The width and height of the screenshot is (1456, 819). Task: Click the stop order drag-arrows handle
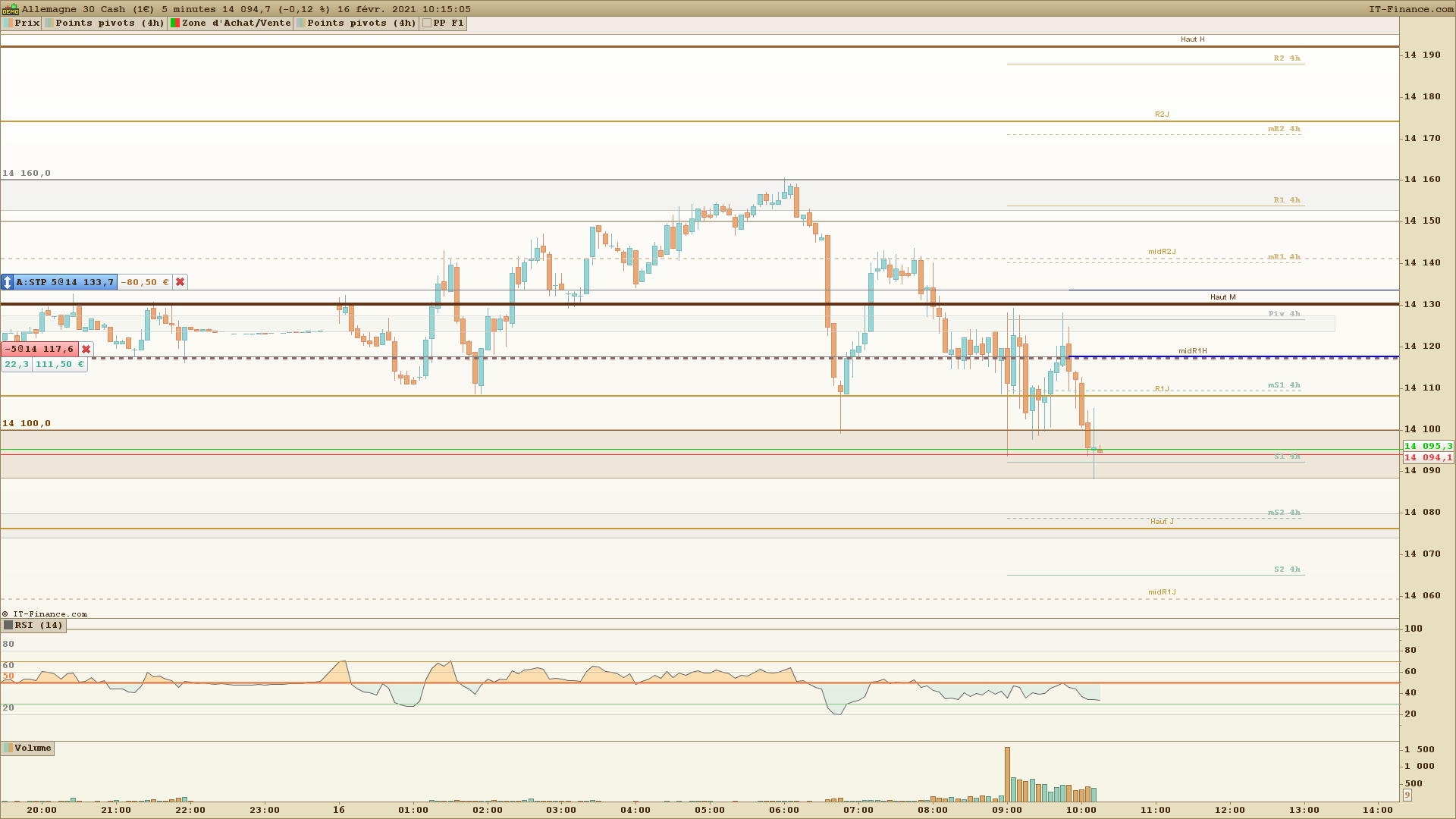(x=8, y=282)
